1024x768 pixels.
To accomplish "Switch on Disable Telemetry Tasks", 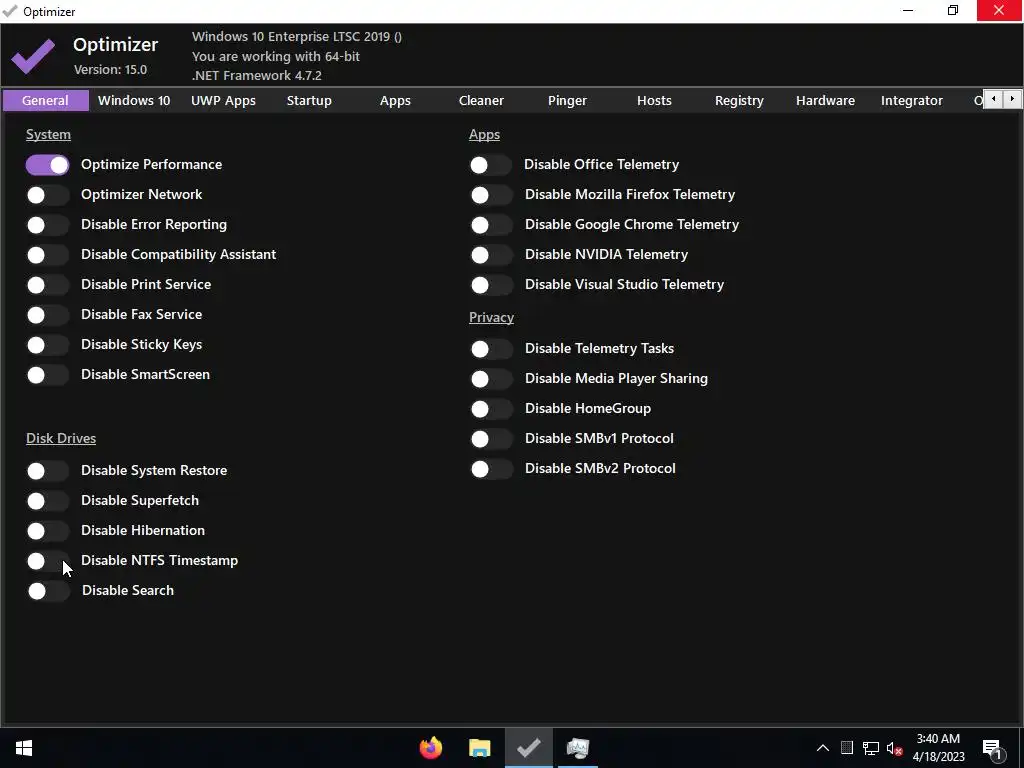I will 492,349.
